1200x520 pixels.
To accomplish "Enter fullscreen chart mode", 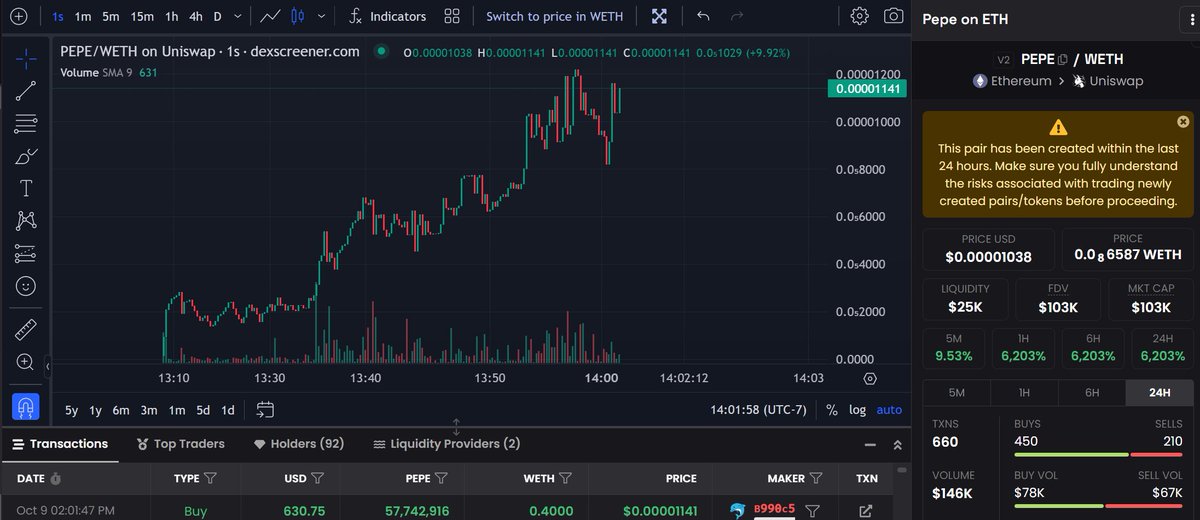I will click(659, 16).
